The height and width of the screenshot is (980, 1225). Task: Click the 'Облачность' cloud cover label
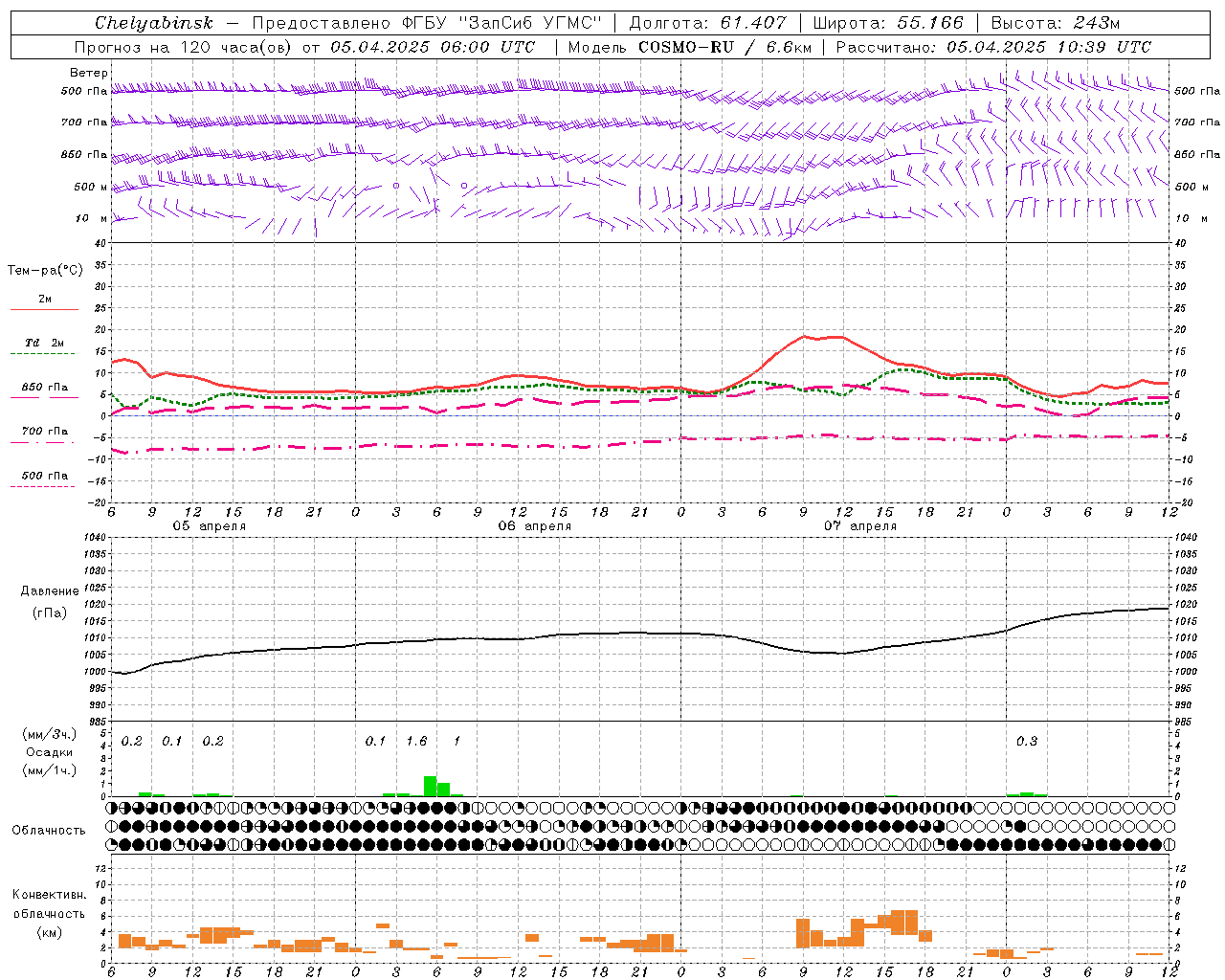click(x=49, y=831)
